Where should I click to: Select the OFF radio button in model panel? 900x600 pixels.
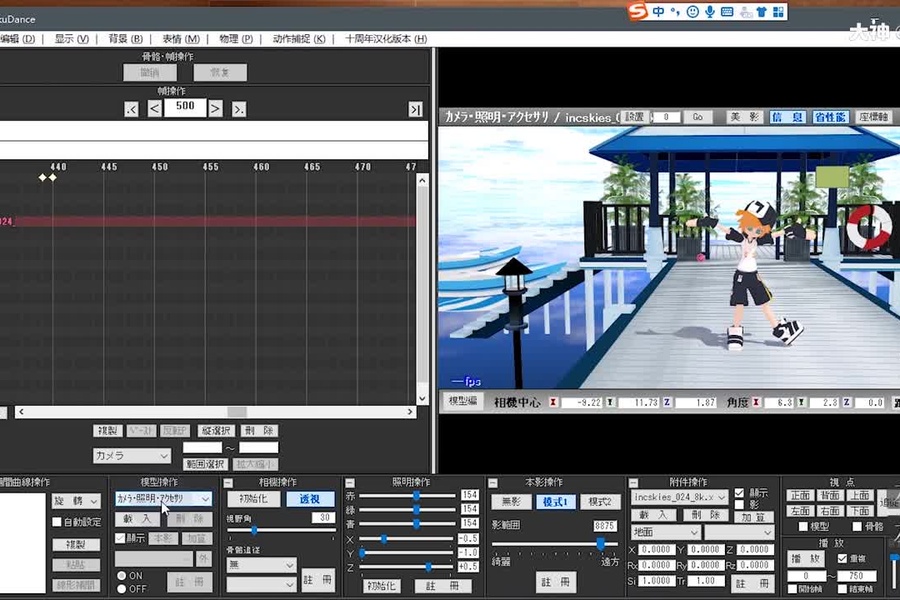[124, 587]
